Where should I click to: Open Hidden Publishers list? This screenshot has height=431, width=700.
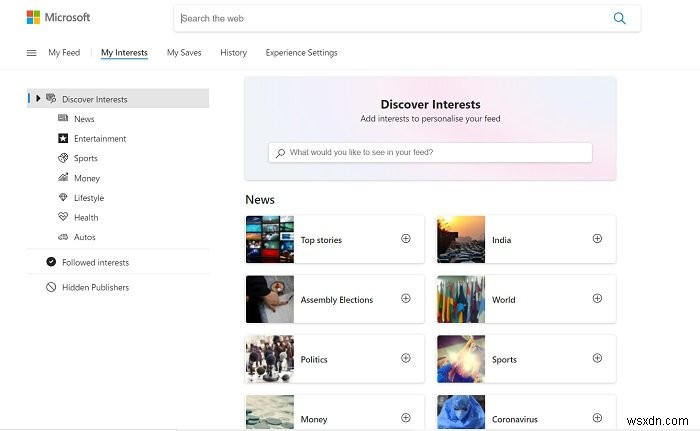coord(96,287)
